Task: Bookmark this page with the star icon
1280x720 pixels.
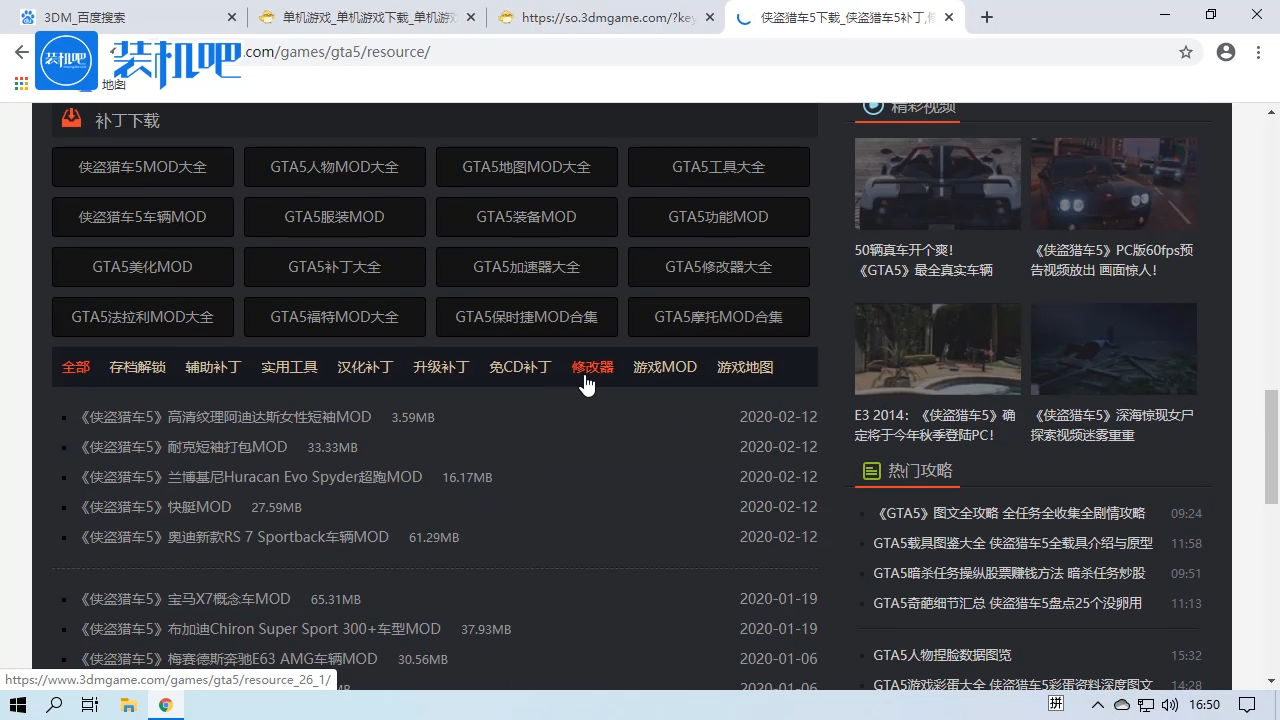Action: pos(1186,52)
